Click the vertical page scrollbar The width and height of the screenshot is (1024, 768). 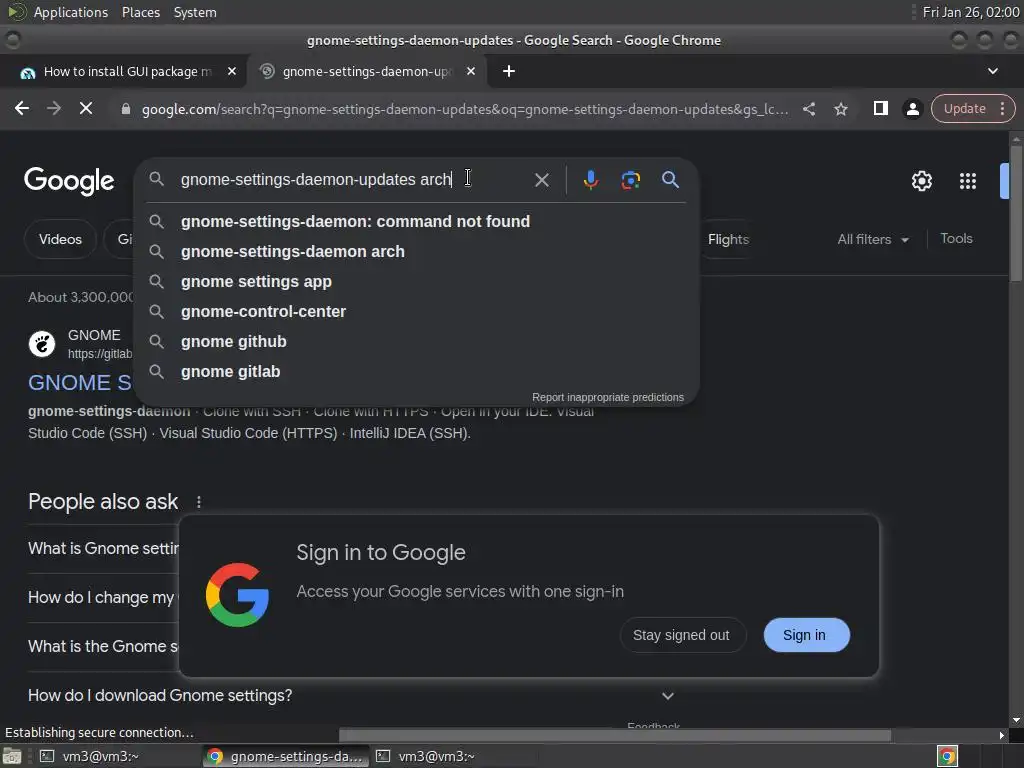click(1016, 212)
